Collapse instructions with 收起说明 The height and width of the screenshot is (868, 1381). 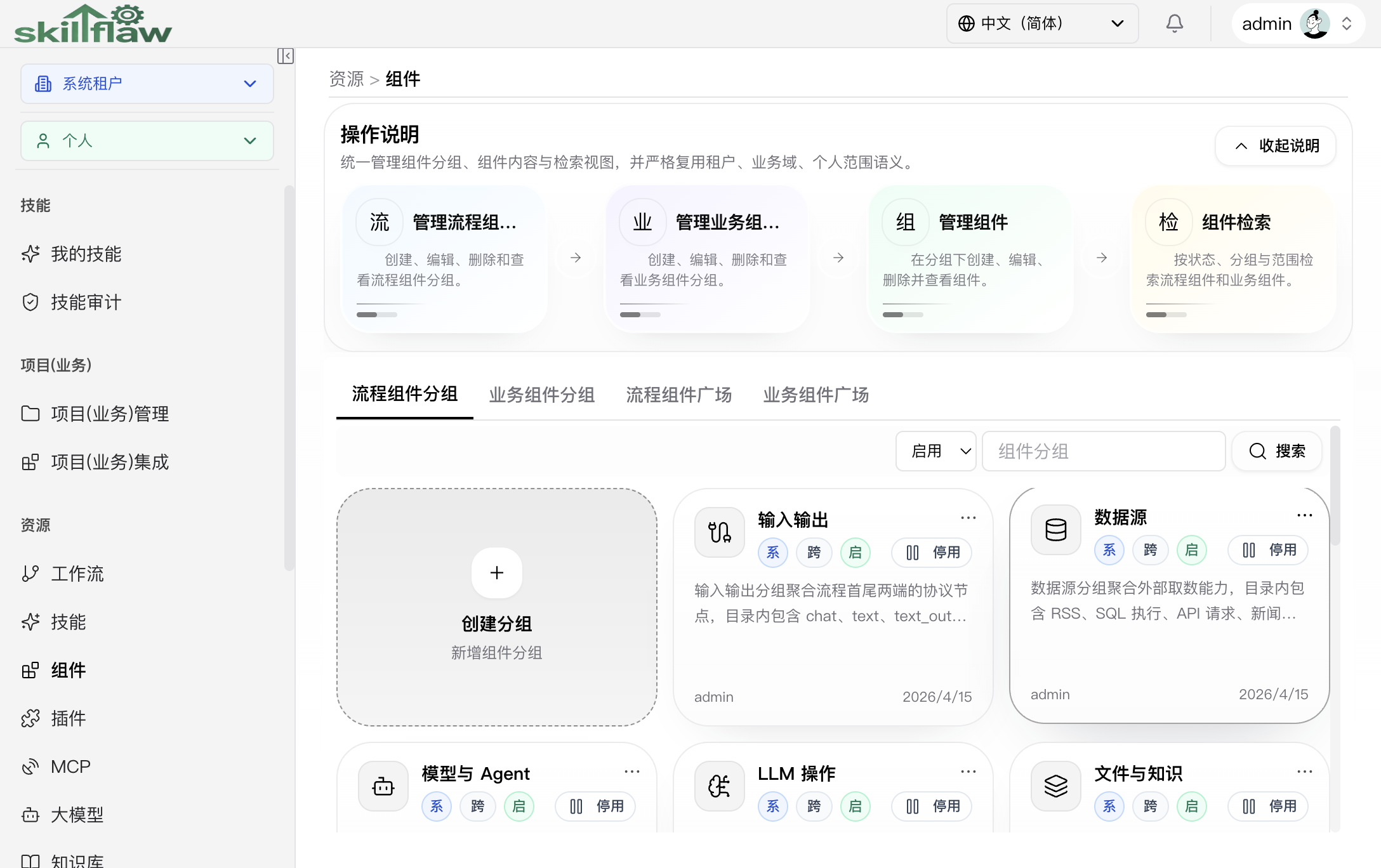[x=1276, y=146]
